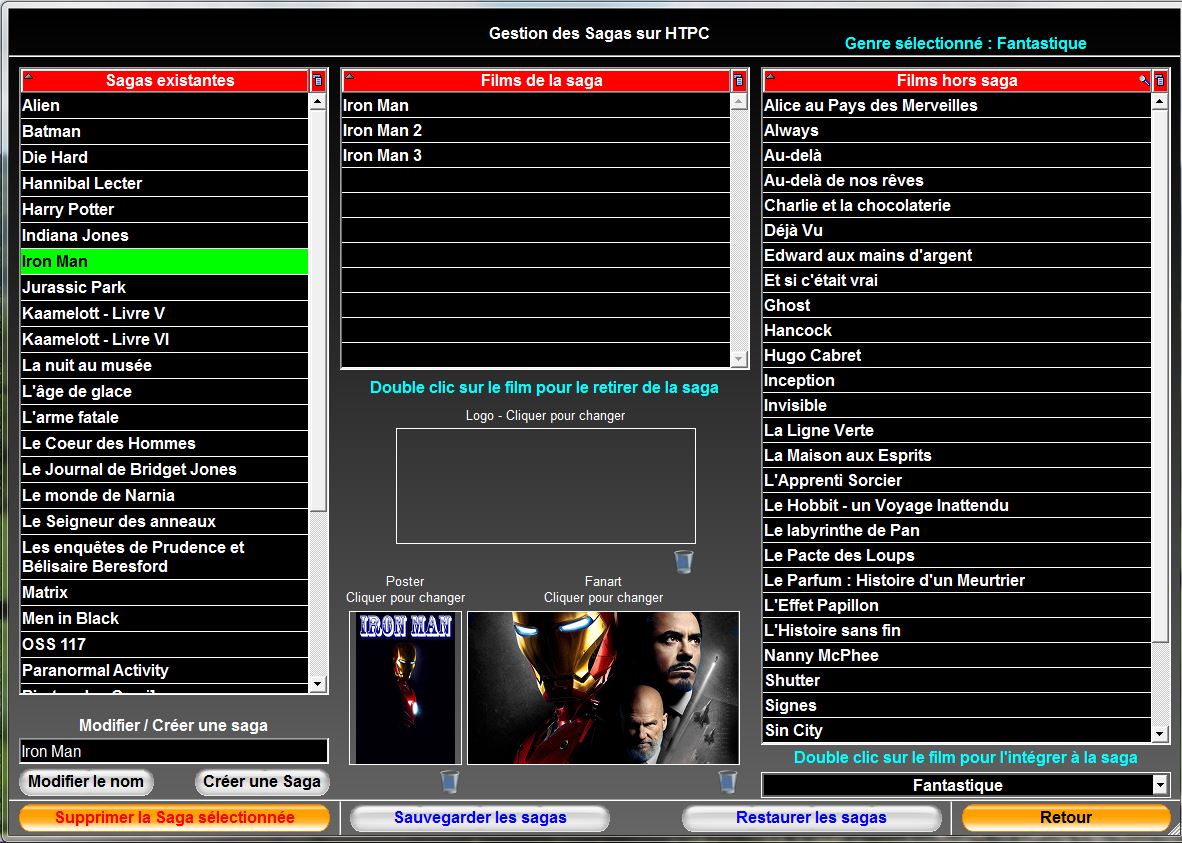Open the Fantastique genre dropdown
The height and width of the screenshot is (843, 1182).
[1160, 785]
